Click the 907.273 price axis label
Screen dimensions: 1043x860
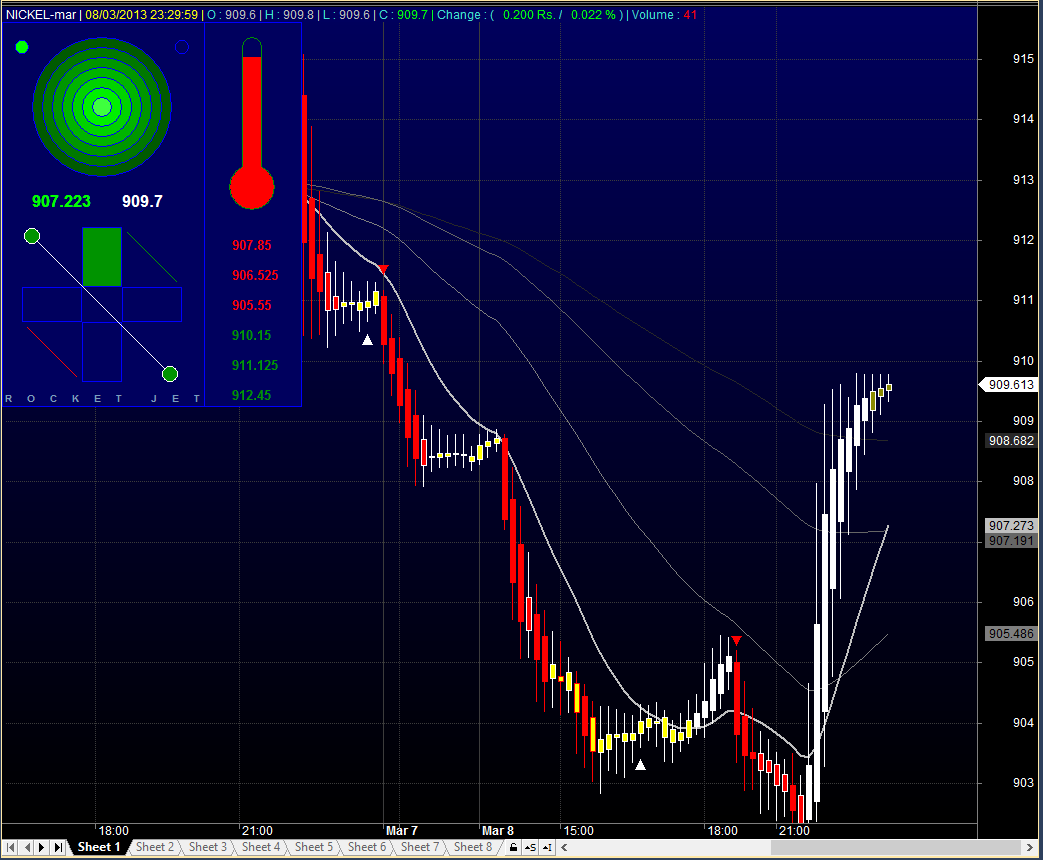(x=1010, y=525)
